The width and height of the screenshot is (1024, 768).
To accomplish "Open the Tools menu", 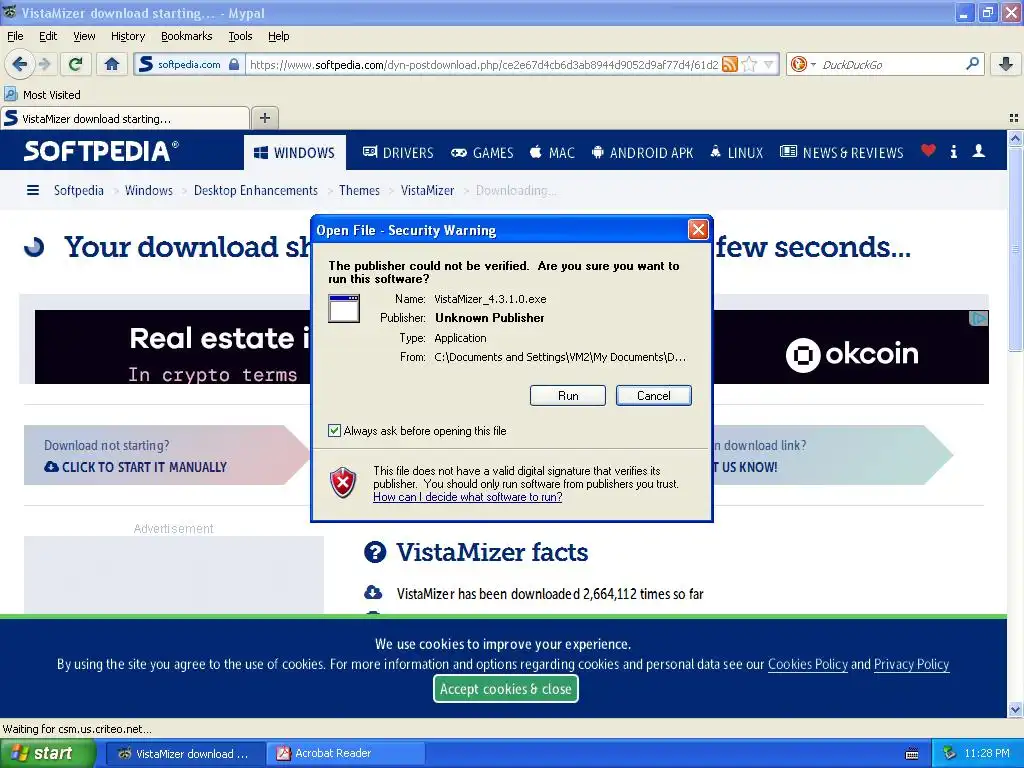I will pos(240,36).
